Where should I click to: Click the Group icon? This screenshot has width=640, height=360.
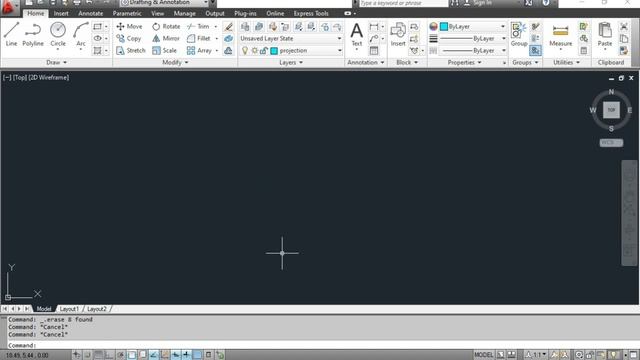(x=519, y=35)
